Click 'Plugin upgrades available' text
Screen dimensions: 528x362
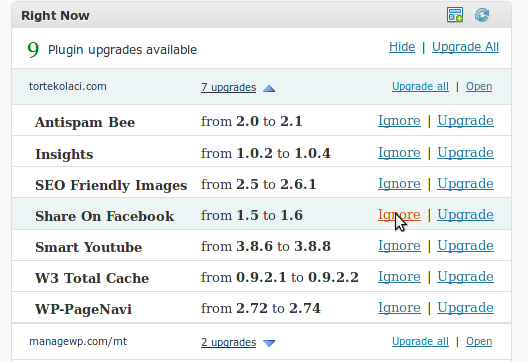coord(122,50)
